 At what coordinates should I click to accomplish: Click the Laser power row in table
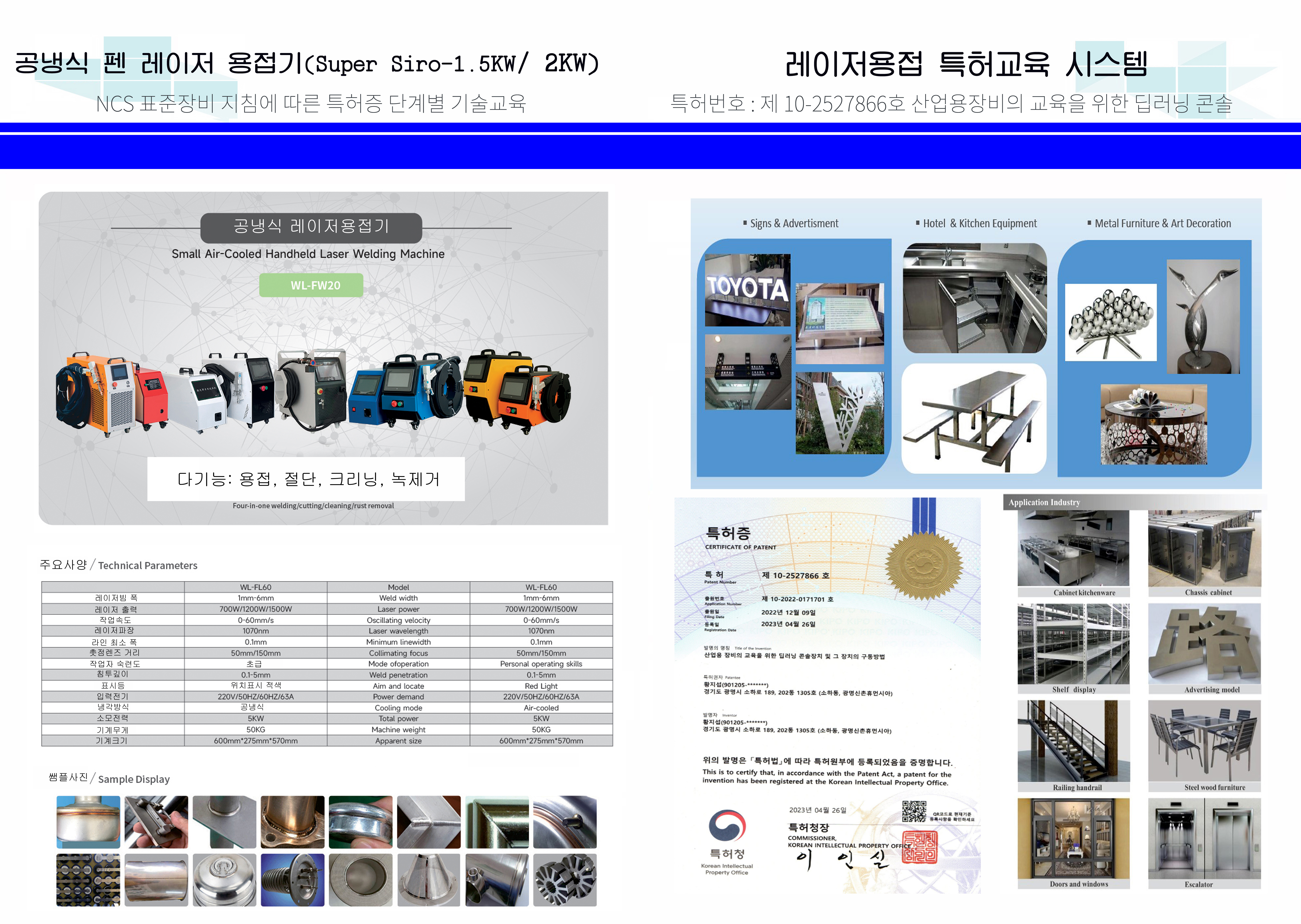pos(327,609)
